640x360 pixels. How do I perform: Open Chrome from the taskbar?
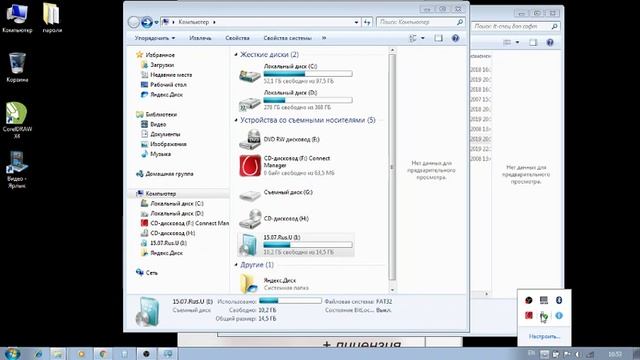(103, 354)
